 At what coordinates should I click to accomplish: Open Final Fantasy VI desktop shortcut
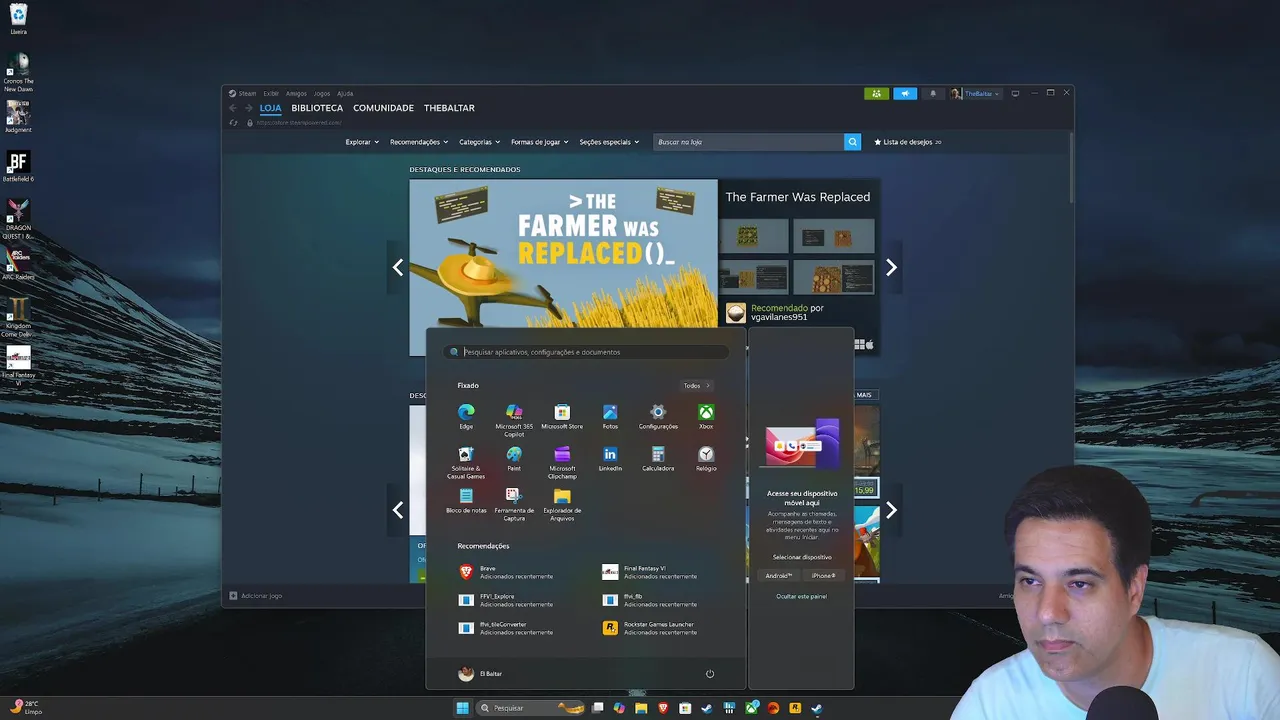pyautogui.click(x=18, y=365)
